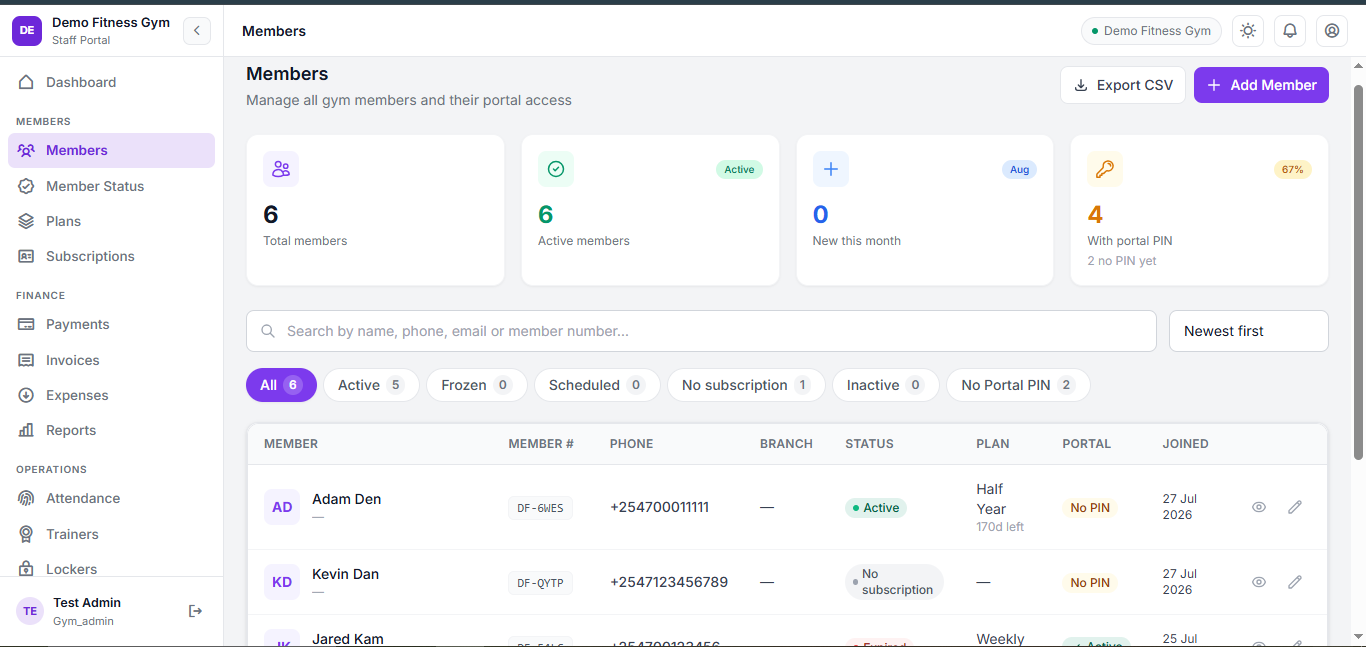This screenshot has width=1366, height=647.
Task: Open Invoices in the sidebar
Action: 111,360
